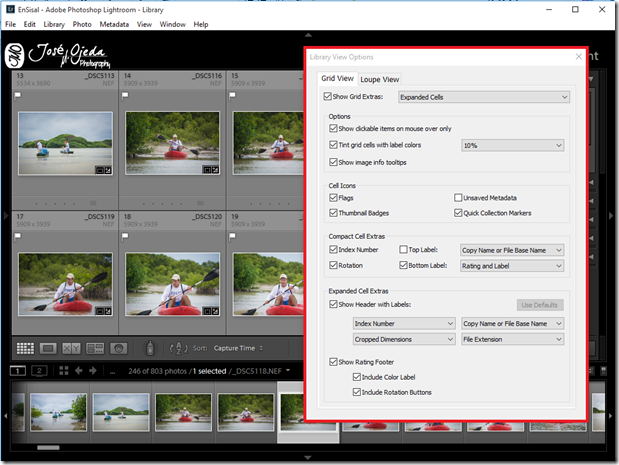Select photo _DSC5120 thumbnail in grid
This screenshot has width=619, height=465.
point(173,284)
